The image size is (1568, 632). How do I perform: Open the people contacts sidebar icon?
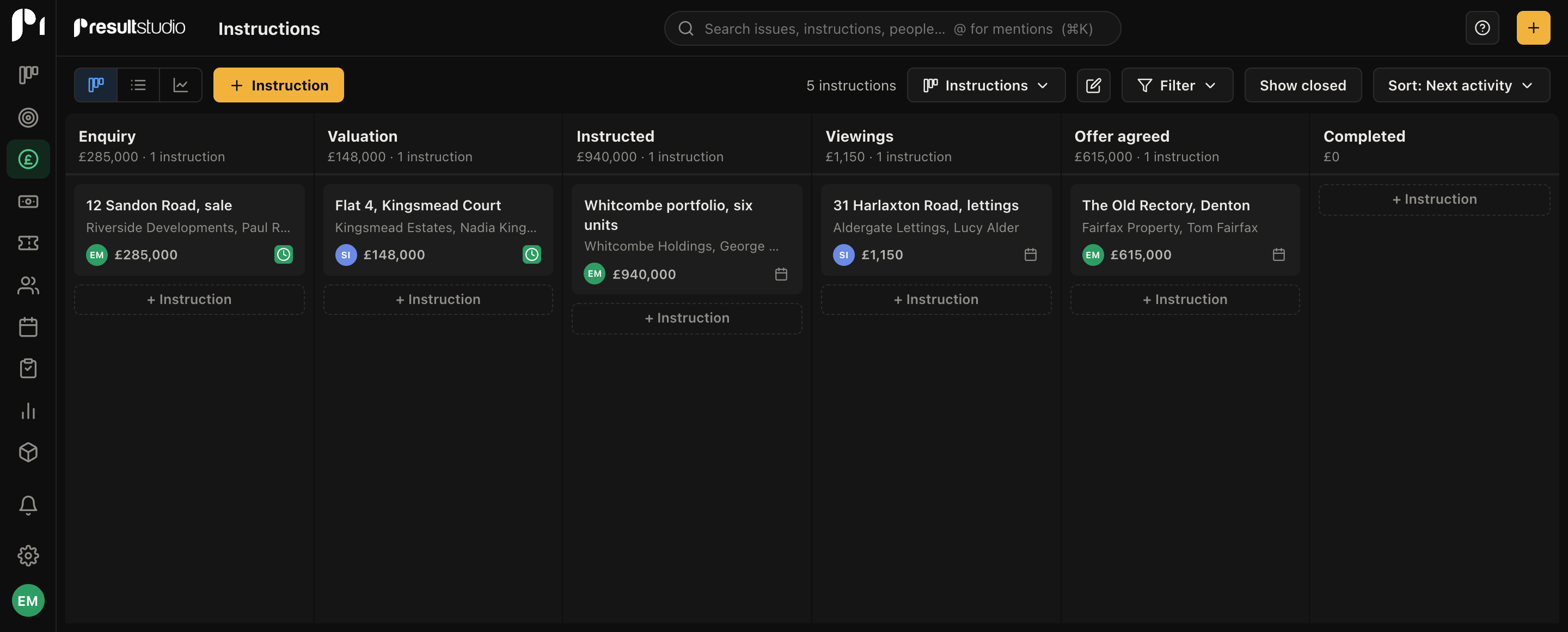(28, 285)
